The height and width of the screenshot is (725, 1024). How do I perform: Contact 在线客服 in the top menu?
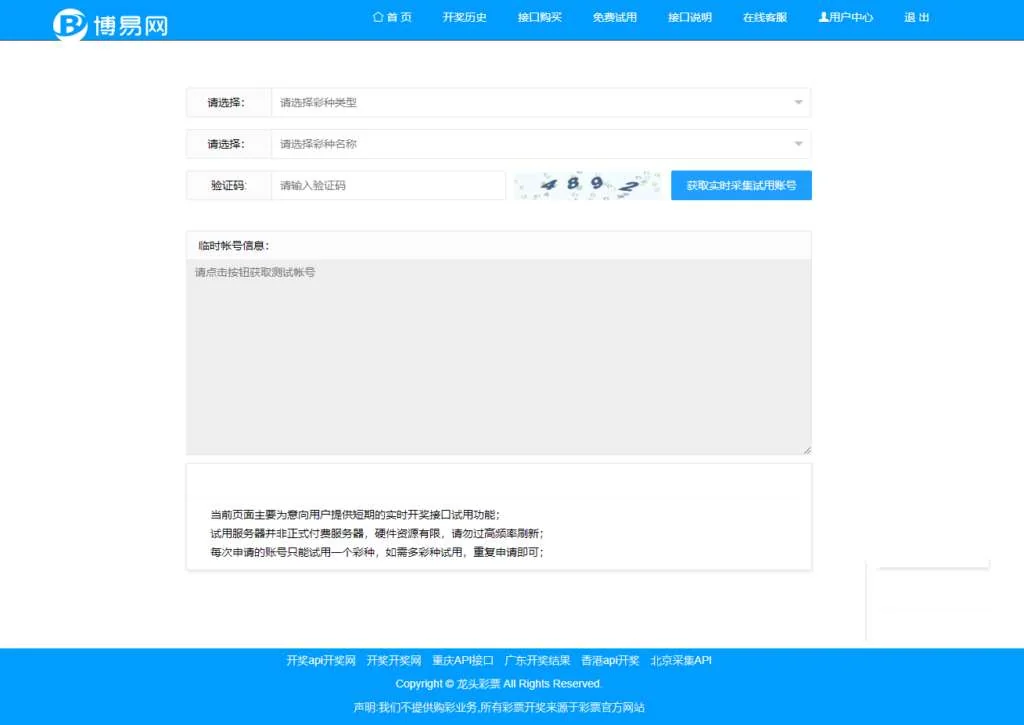click(x=765, y=17)
